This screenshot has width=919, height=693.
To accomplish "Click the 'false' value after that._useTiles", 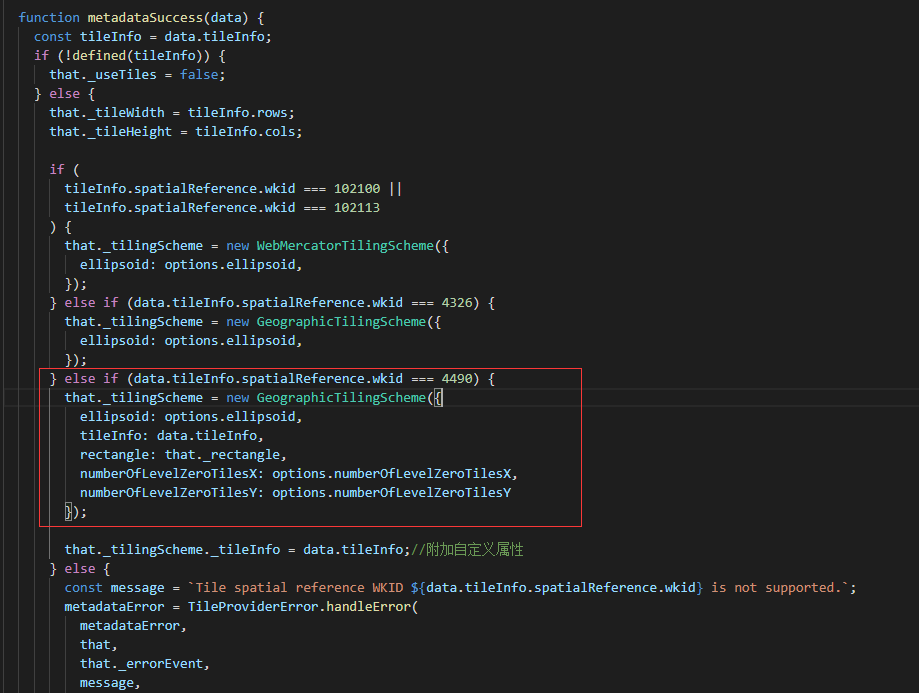I will pyautogui.click(x=199, y=74).
